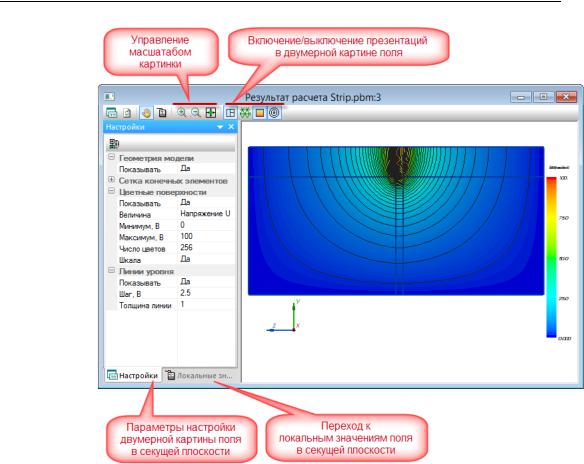
Task: Click the Минимум, В value 0
Action: coord(207,225)
